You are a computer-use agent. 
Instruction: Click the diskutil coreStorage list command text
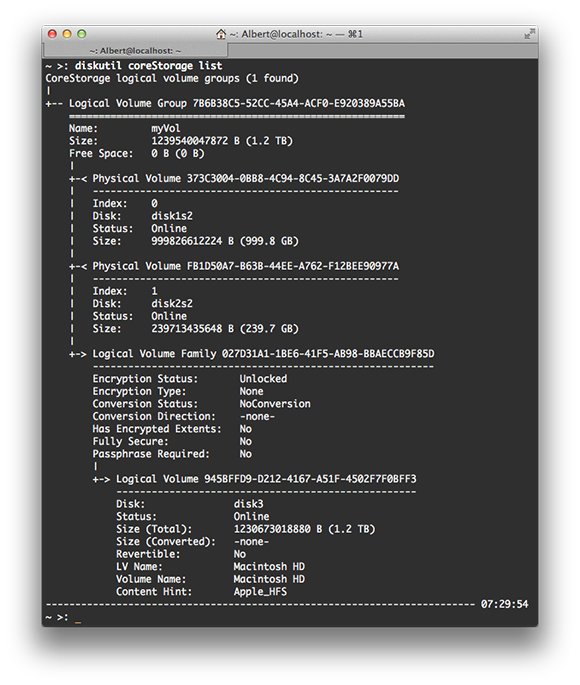(148, 66)
